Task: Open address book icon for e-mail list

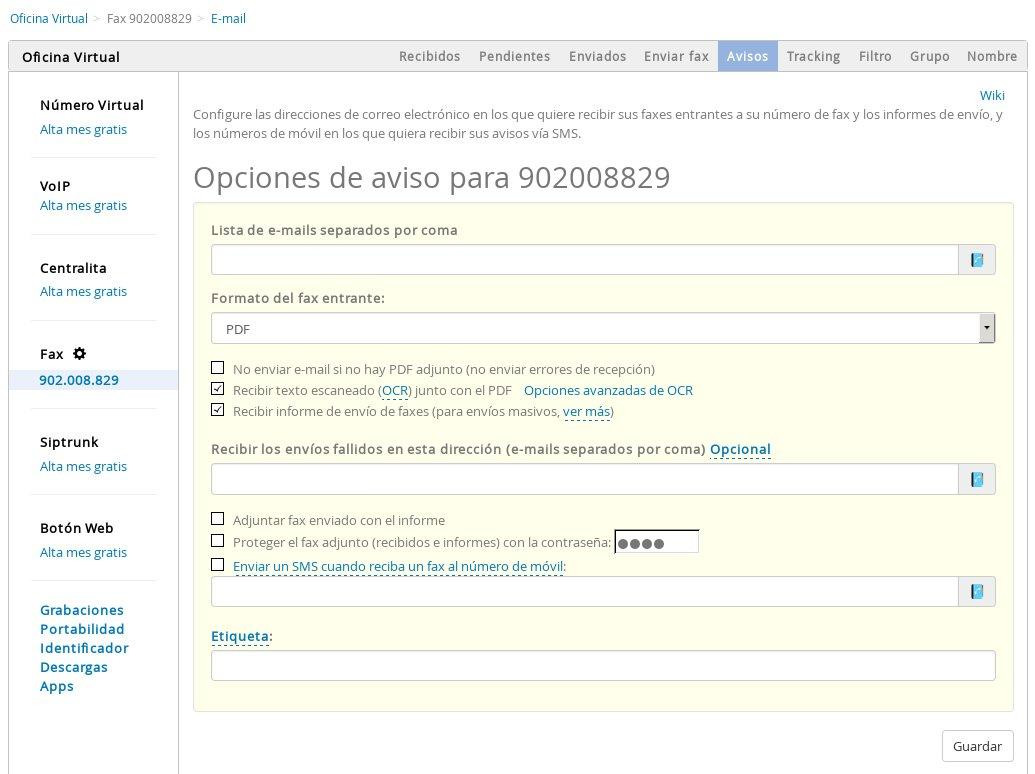Action: (977, 260)
